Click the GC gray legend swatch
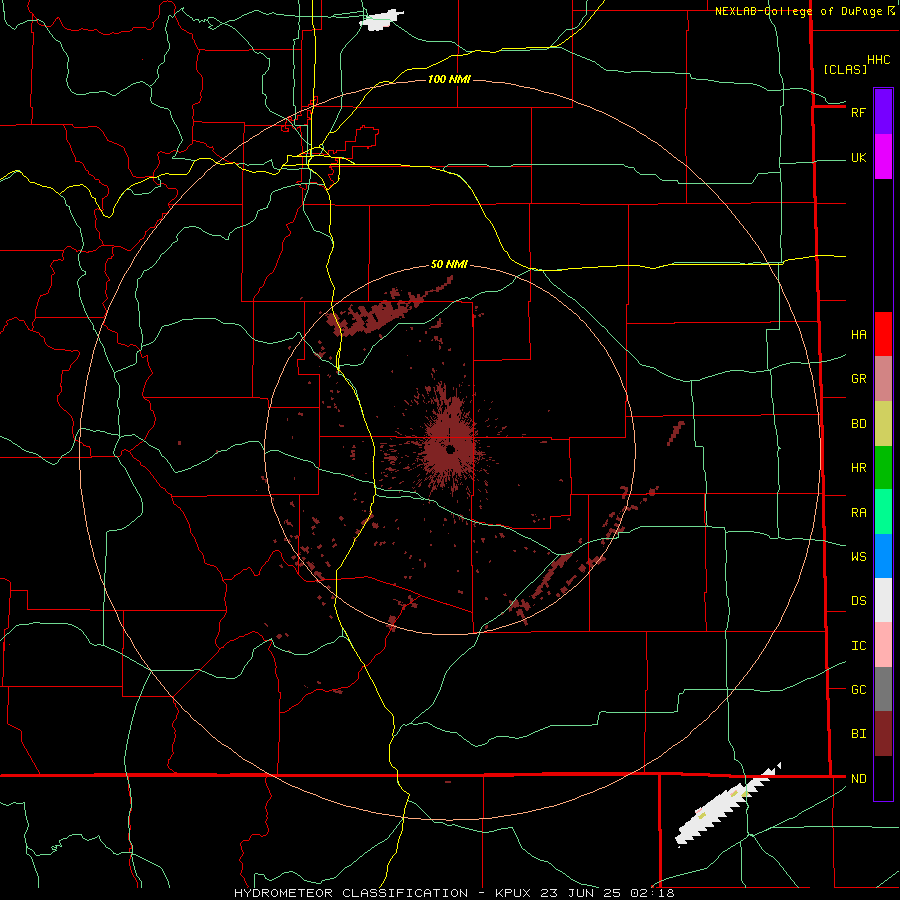 (883, 689)
